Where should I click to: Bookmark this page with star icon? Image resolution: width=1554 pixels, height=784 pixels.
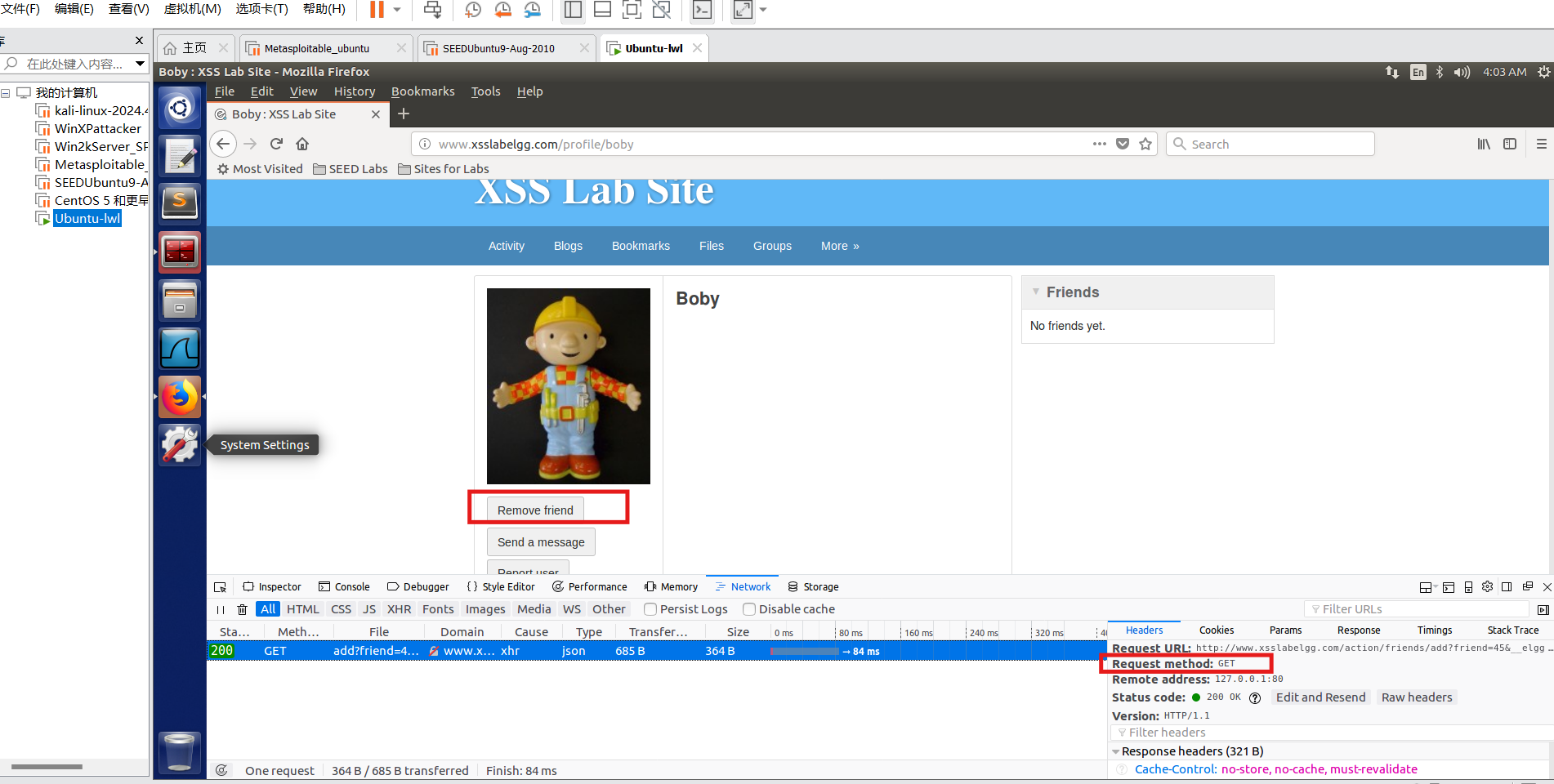(1145, 144)
